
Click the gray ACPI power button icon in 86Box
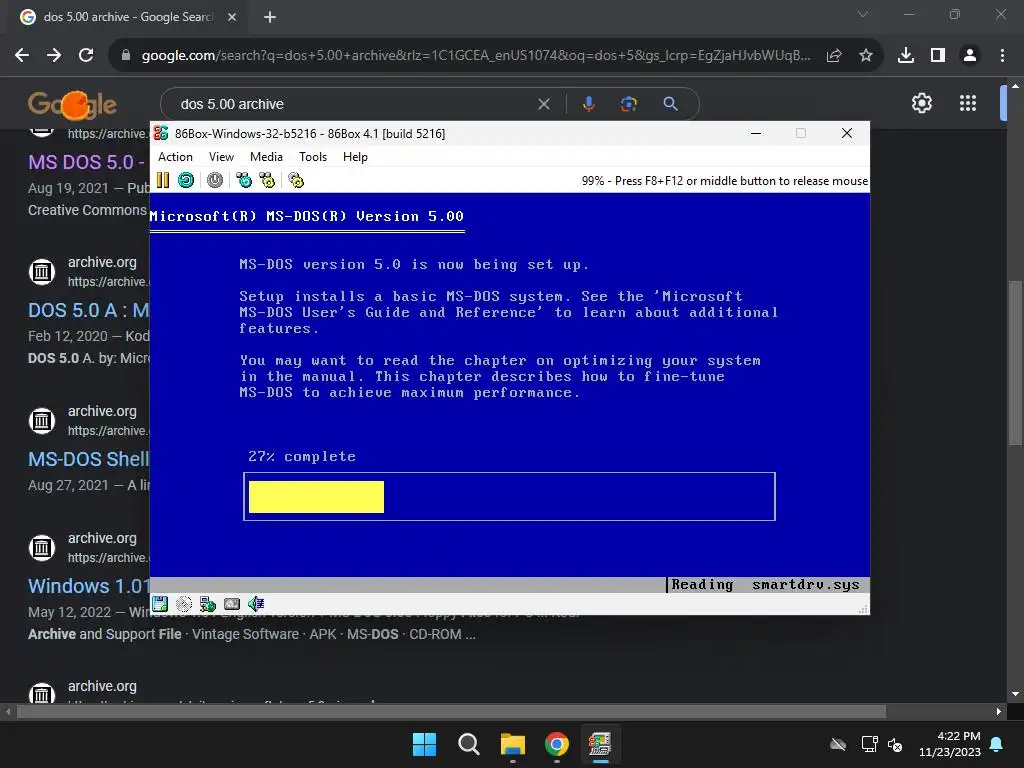point(215,180)
